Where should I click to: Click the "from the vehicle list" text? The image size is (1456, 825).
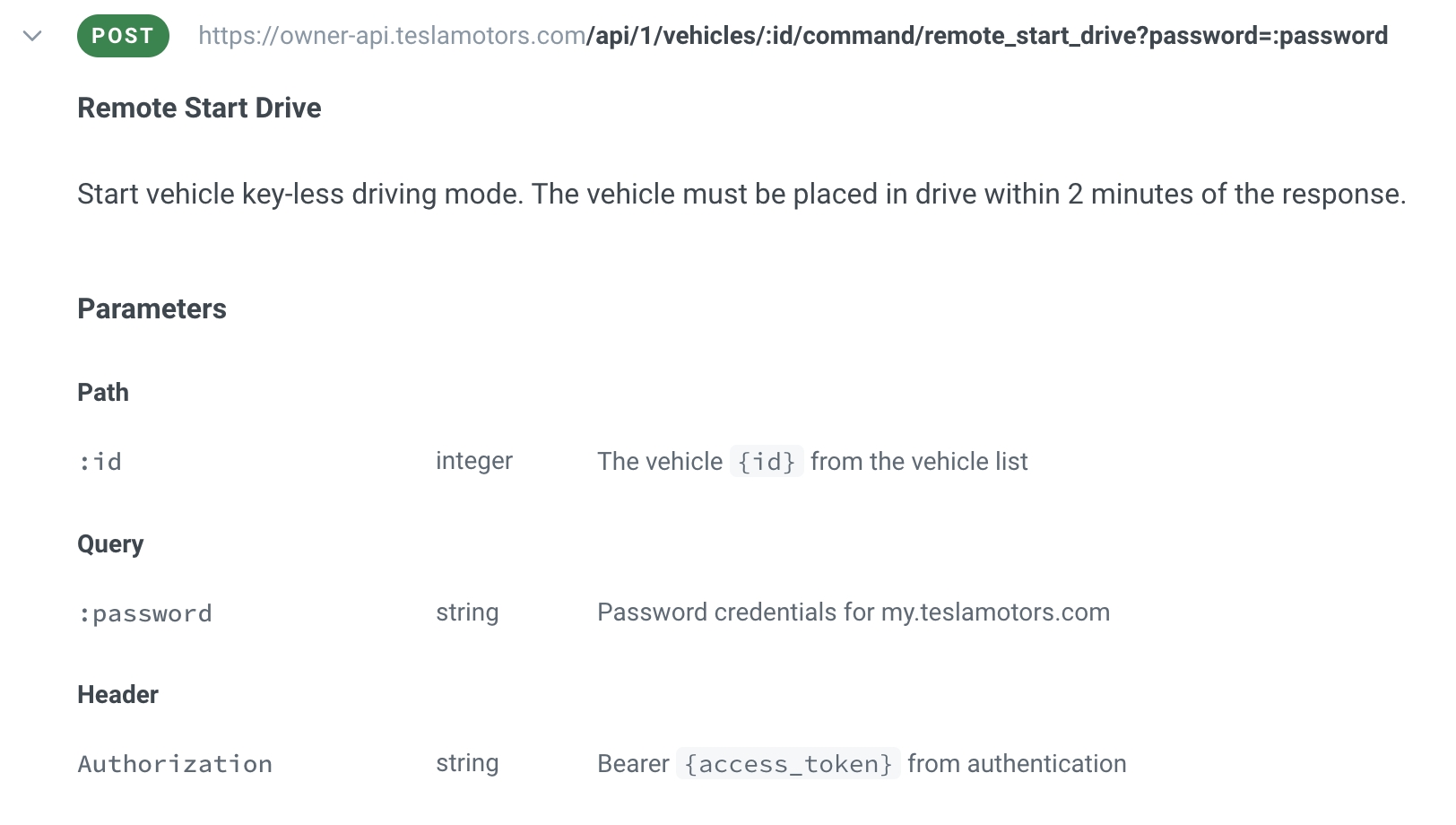[919, 462]
